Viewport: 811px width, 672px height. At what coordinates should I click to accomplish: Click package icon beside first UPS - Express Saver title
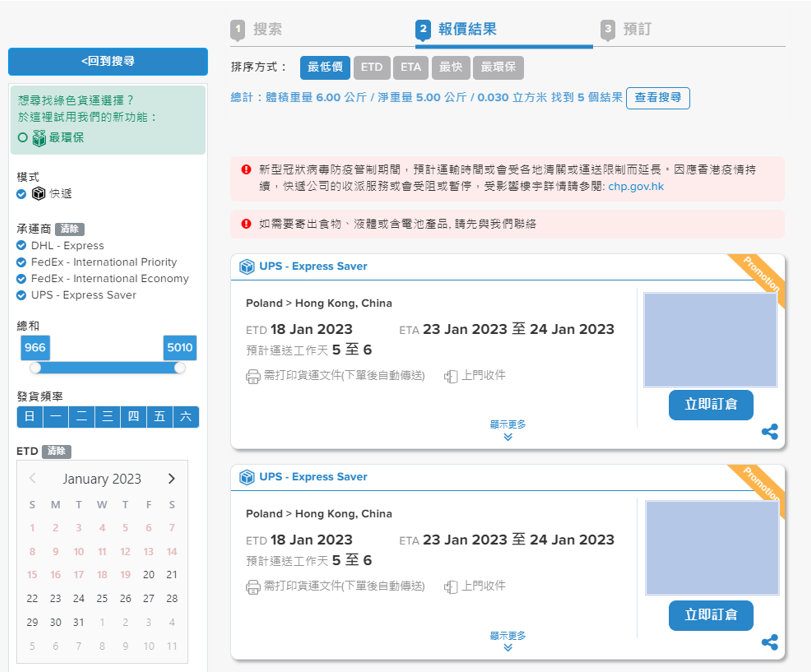point(247,266)
